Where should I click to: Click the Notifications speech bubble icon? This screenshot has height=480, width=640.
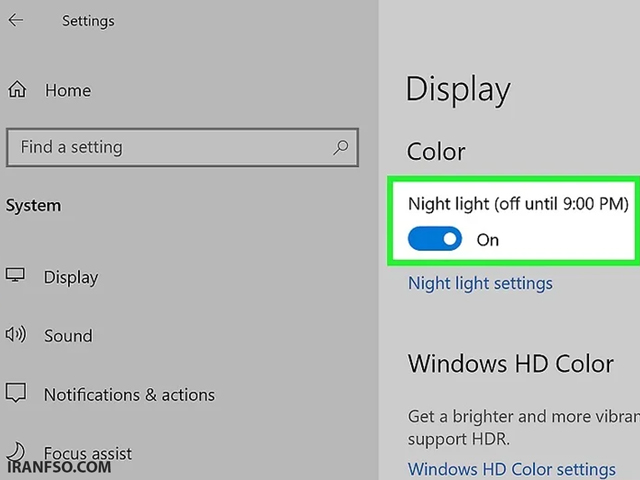pyautogui.click(x=16, y=393)
